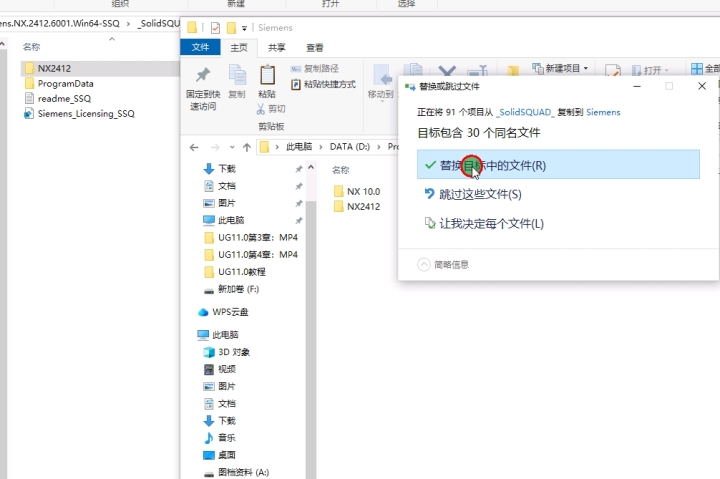
Task: Click 此电脑 in the address bar path
Action: 299,147
